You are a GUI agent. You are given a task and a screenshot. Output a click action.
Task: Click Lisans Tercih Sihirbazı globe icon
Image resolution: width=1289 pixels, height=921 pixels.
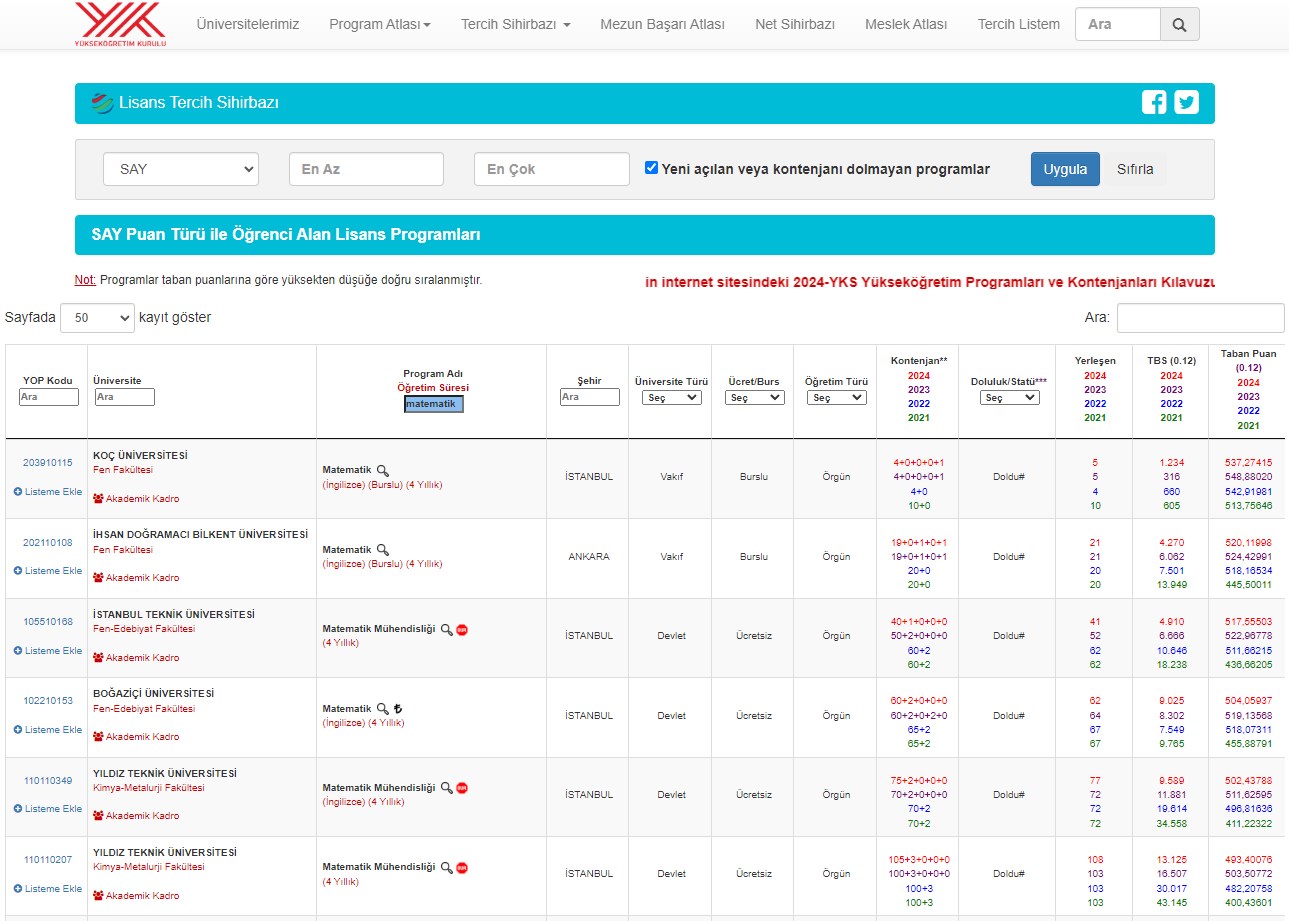point(102,103)
